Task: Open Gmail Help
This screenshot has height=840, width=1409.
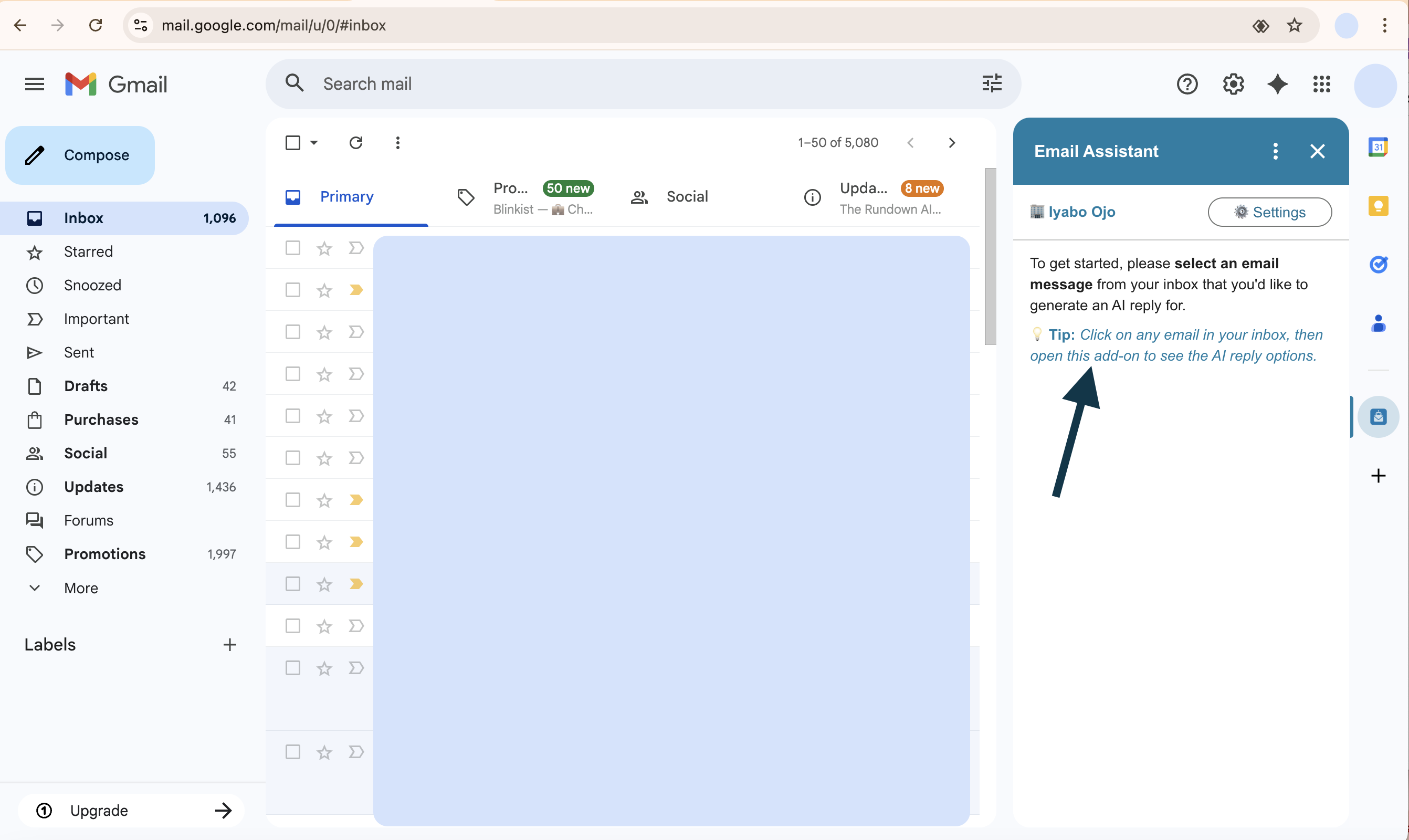Action: pyautogui.click(x=1186, y=84)
